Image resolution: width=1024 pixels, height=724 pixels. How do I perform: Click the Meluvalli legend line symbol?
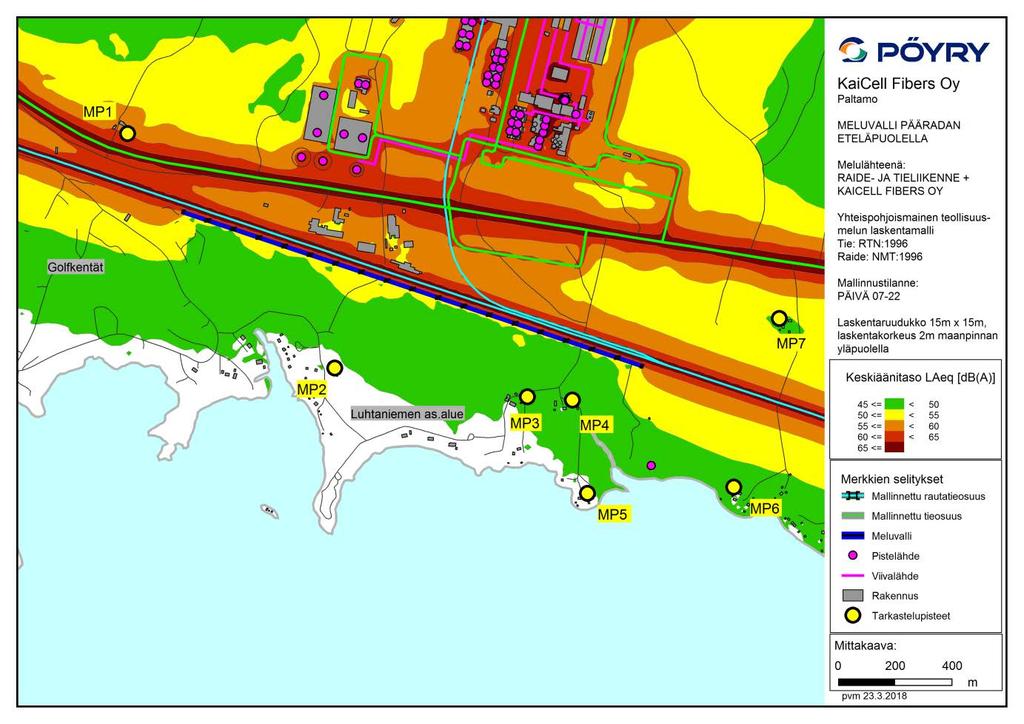click(852, 536)
